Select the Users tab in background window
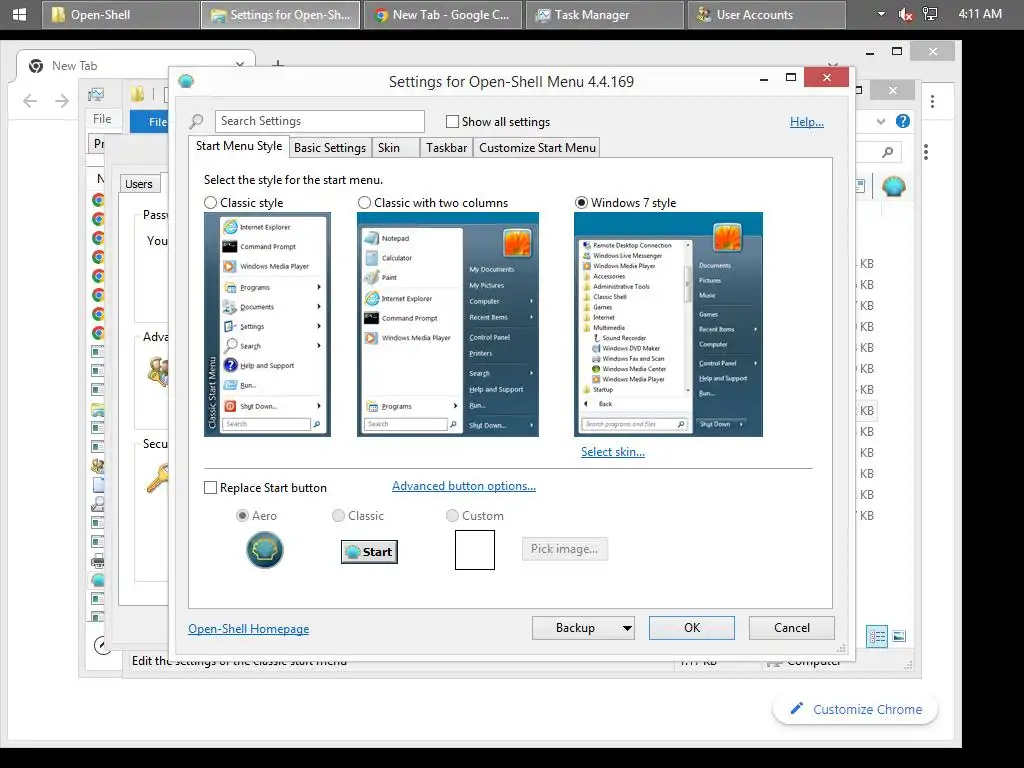The width and height of the screenshot is (1024, 768). (138, 184)
